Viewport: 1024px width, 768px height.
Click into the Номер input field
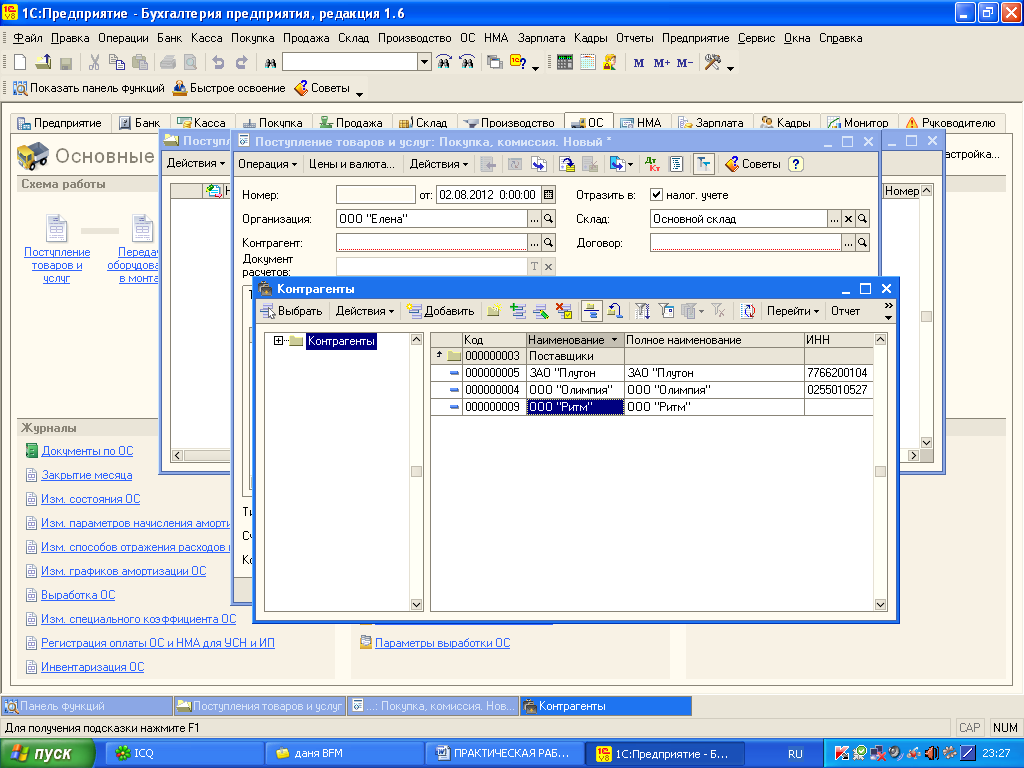click(x=376, y=195)
